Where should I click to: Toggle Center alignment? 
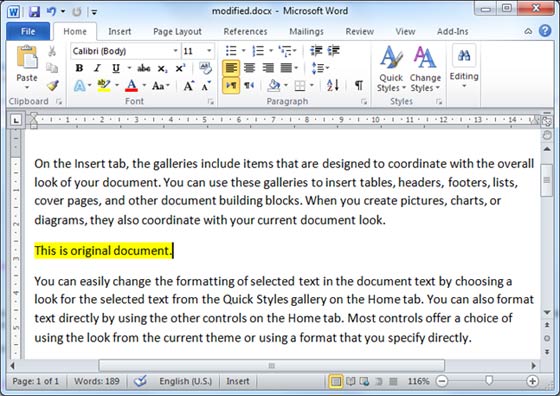coord(250,68)
